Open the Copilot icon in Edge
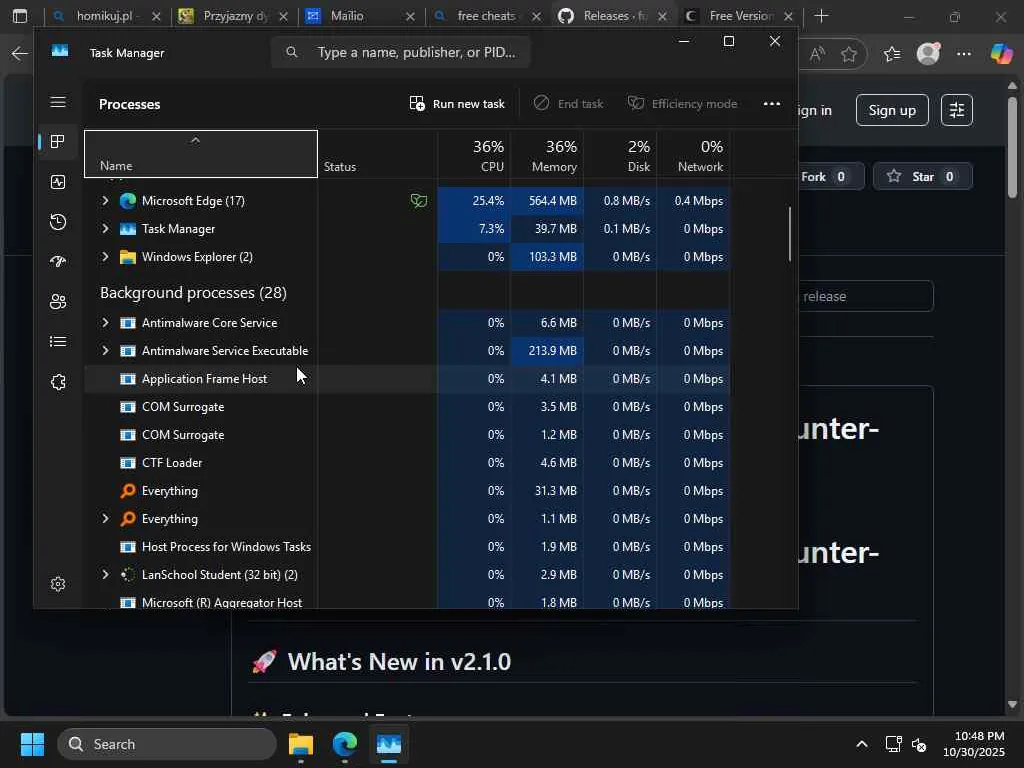Viewport: 1024px width, 768px height. [1001, 54]
